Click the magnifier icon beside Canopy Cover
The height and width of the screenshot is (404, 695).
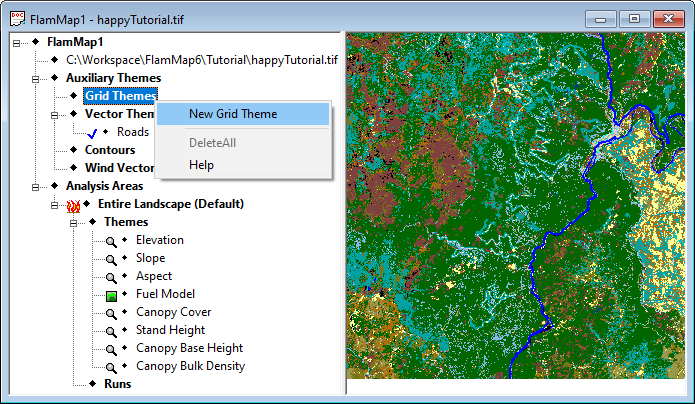pyautogui.click(x=111, y=314)
